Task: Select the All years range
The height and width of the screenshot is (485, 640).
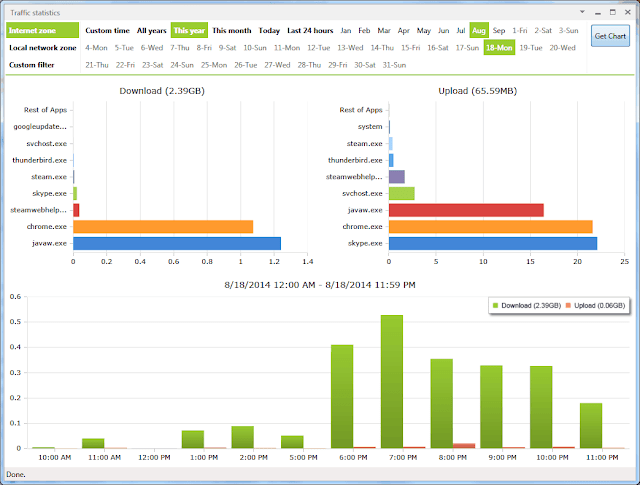Action: point(151,31)
